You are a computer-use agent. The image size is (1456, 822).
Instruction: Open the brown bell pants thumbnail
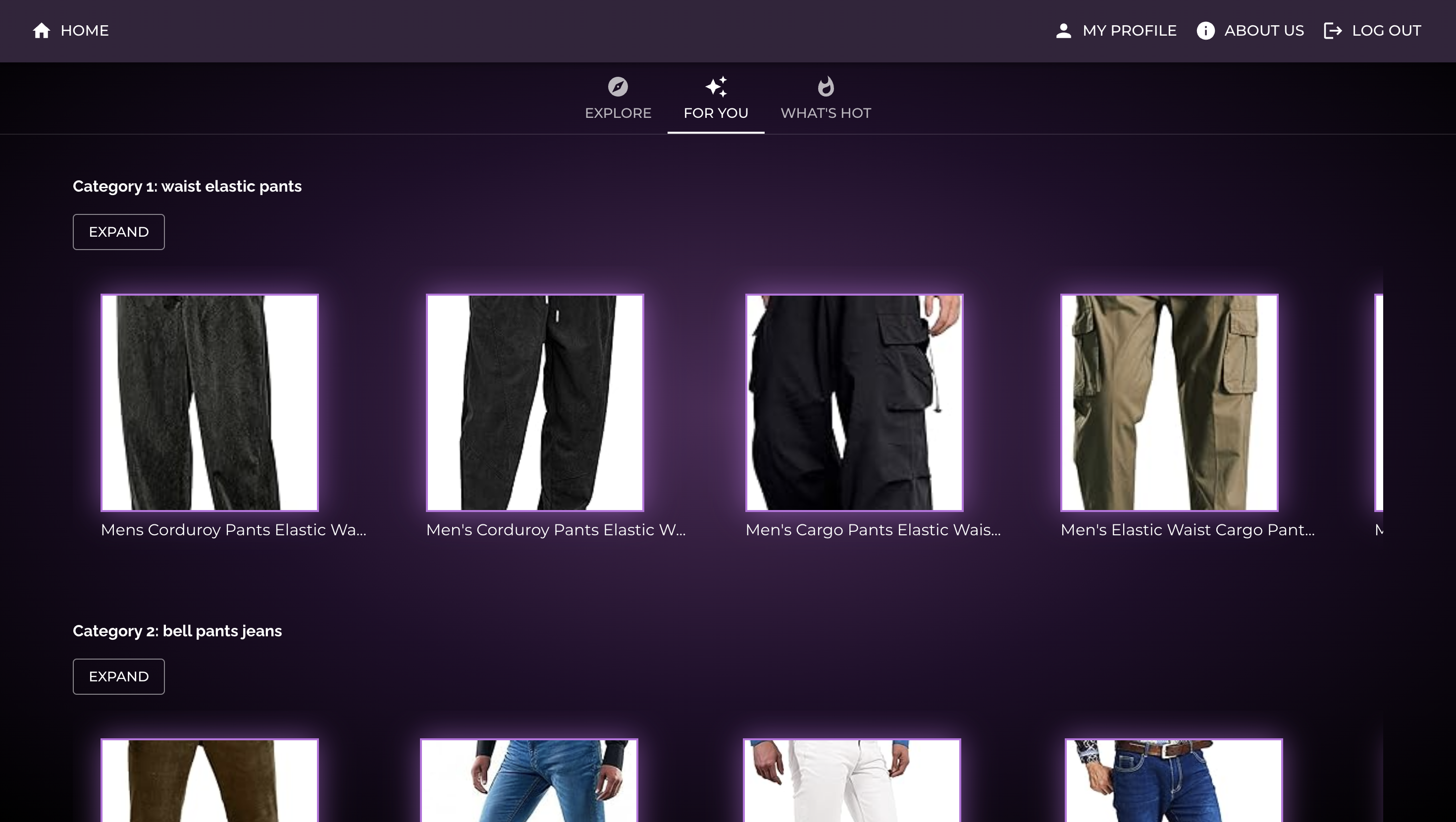click(209, 780)
